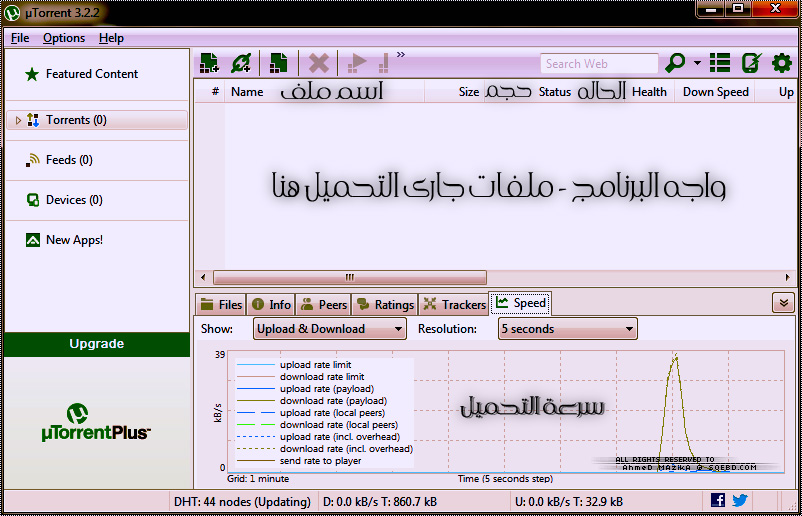
Task: Expand the Torrents (0) tree arrow
Action: point(18,120)
